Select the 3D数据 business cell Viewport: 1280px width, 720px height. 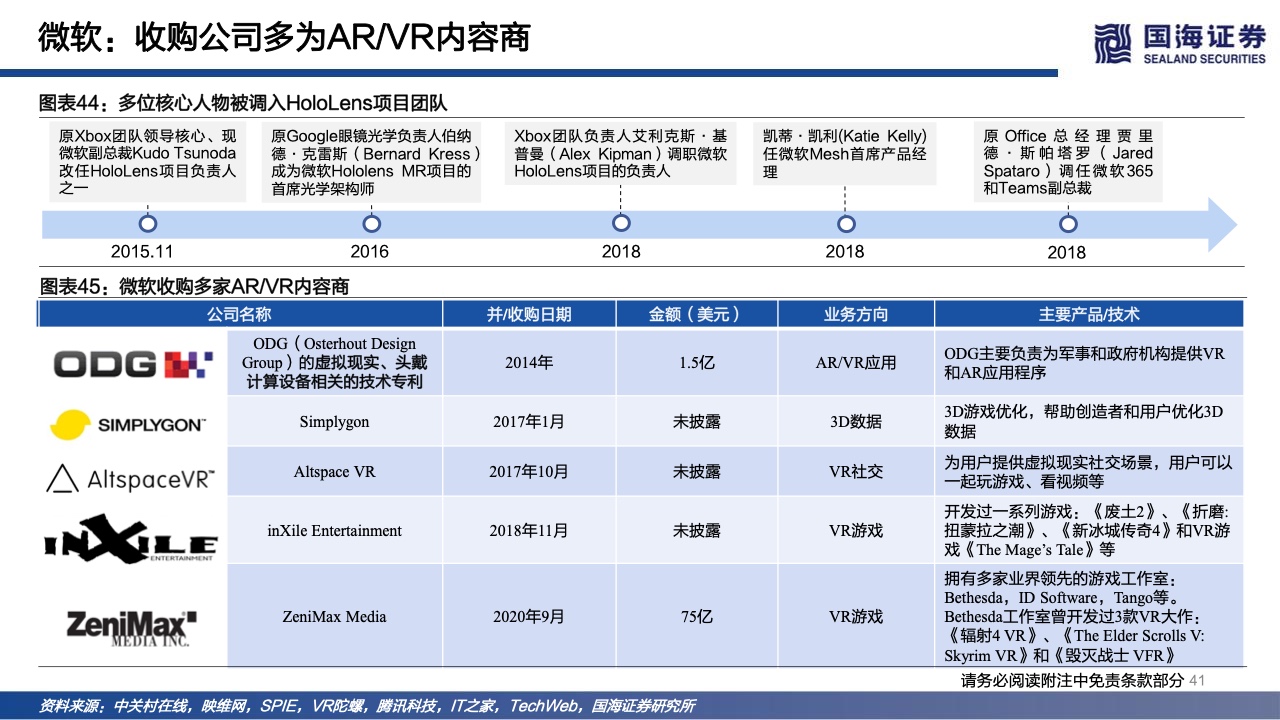pyautogui.click(x=856, y=422)
